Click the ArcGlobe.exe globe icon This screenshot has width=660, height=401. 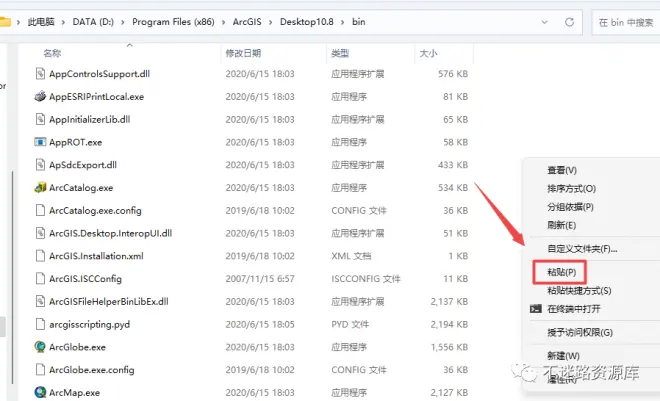coord(40,347)
